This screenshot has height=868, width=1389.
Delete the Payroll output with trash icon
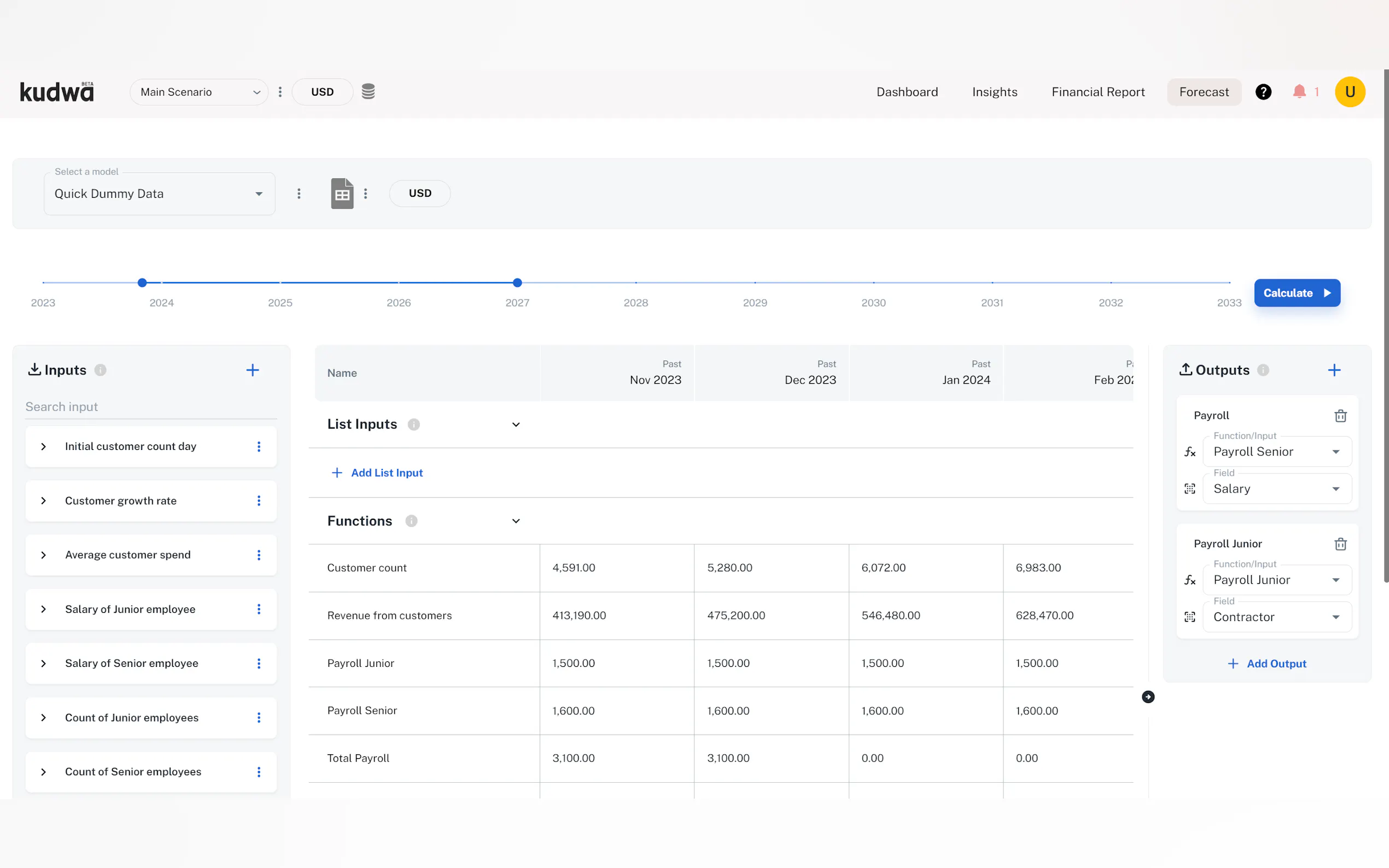[x=1340, y=415]
